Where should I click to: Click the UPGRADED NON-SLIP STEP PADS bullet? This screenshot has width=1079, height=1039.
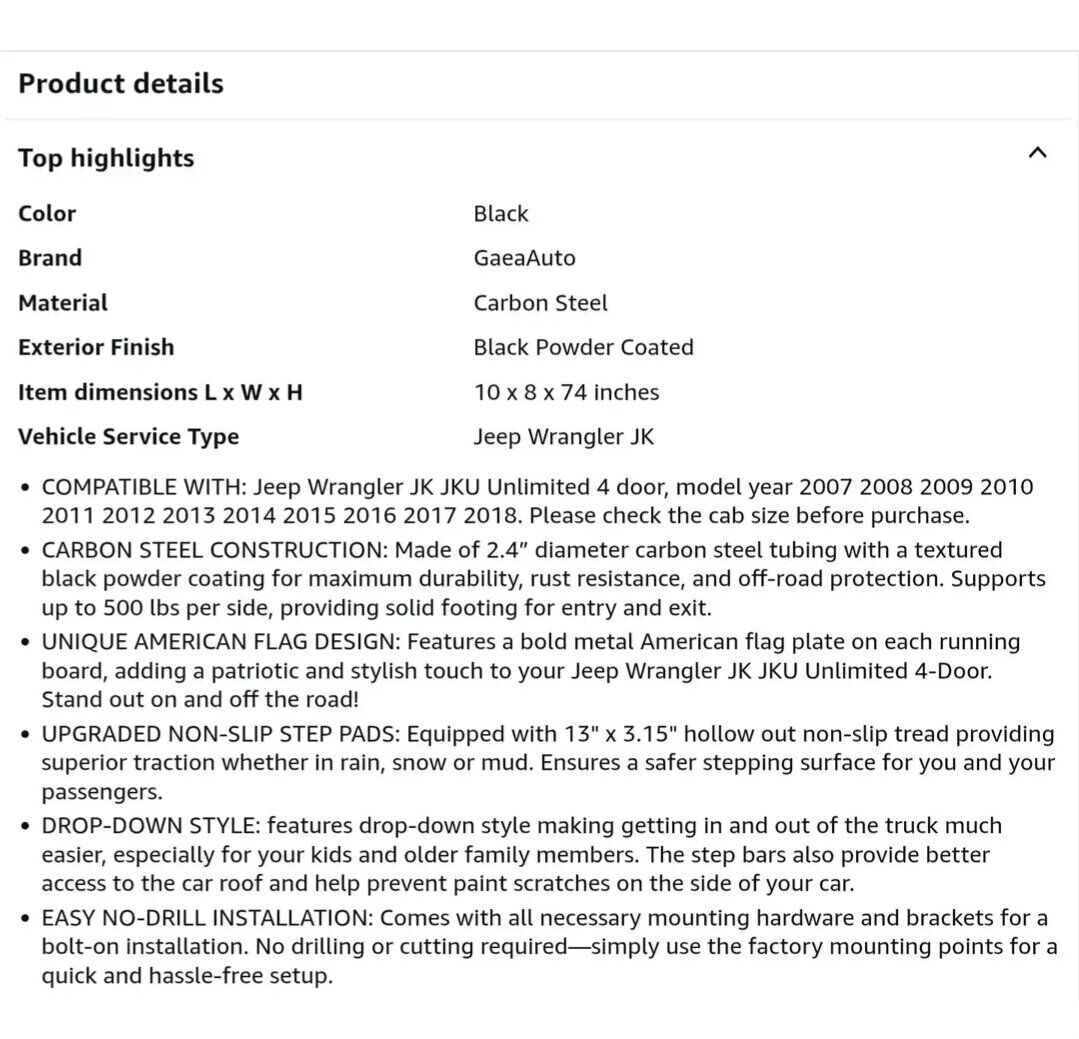[547, 762]
